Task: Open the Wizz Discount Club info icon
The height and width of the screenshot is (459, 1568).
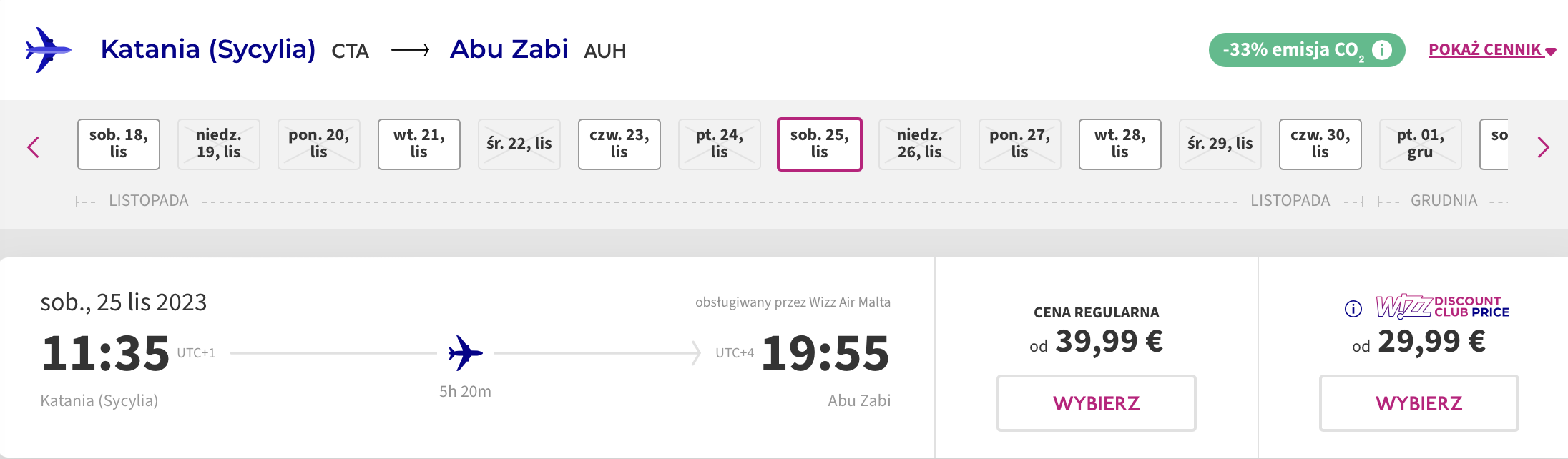Action: tap(1353, 309)
